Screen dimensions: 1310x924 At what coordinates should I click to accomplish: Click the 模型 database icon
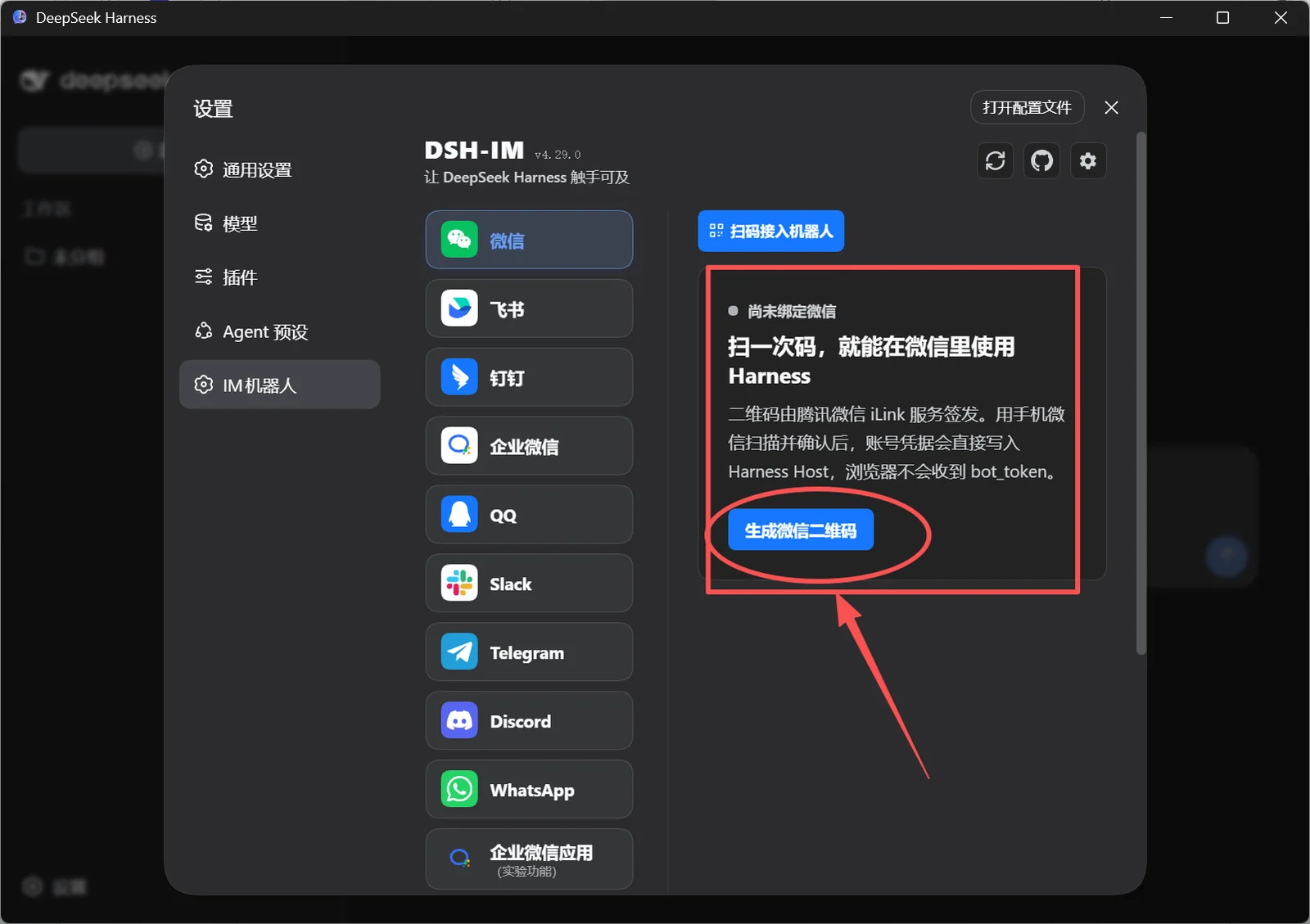point(203,223)
